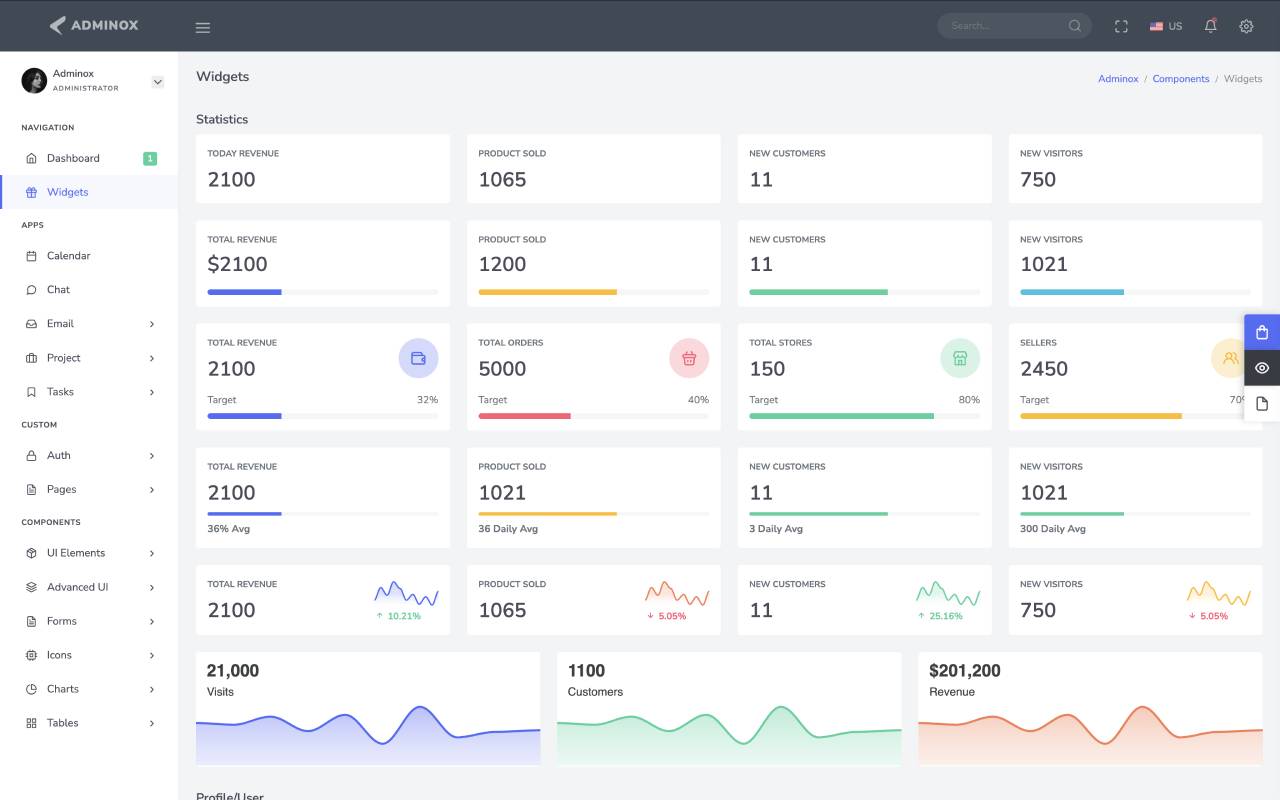The image size is (1280, 800).
Task: Click the Tables grid icon
Action: coord(31,723)
